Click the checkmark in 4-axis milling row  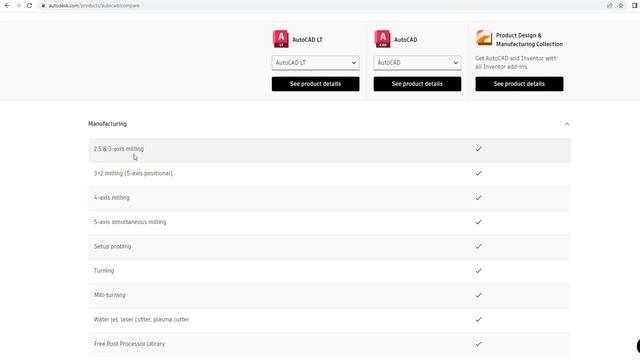click(x=478, y=198)
